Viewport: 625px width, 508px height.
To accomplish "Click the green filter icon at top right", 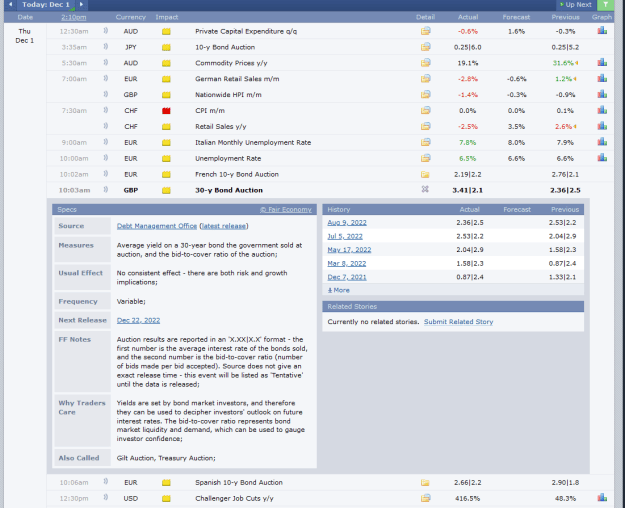I will [605, 5].
